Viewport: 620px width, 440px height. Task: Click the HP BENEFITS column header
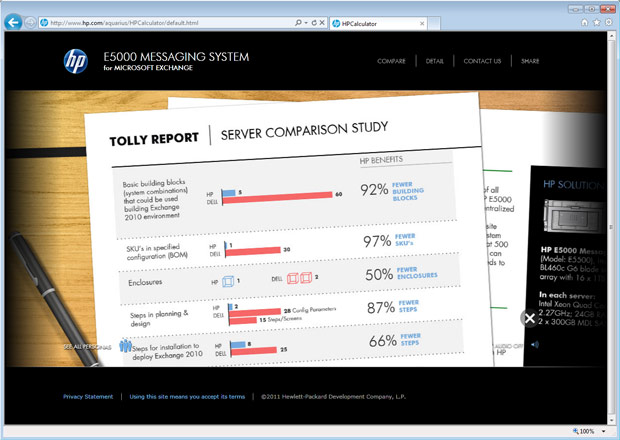pos(381,160)
